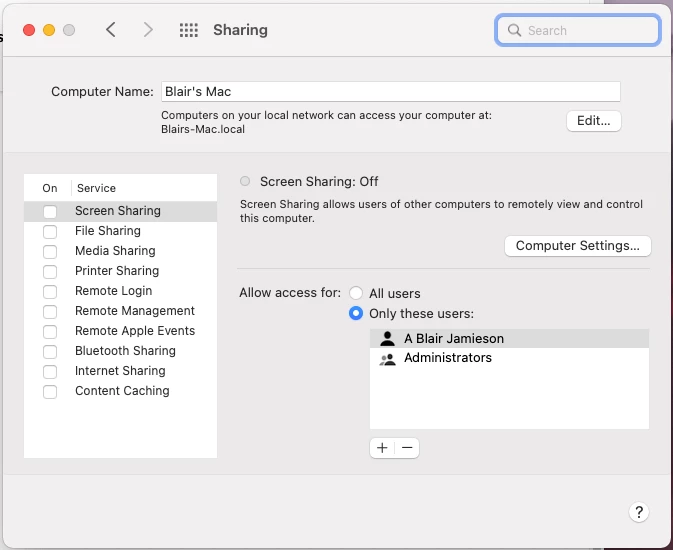Check the Content Caching box
The height and width of the screenshot is (550, 673).
(x=50, y=392)
